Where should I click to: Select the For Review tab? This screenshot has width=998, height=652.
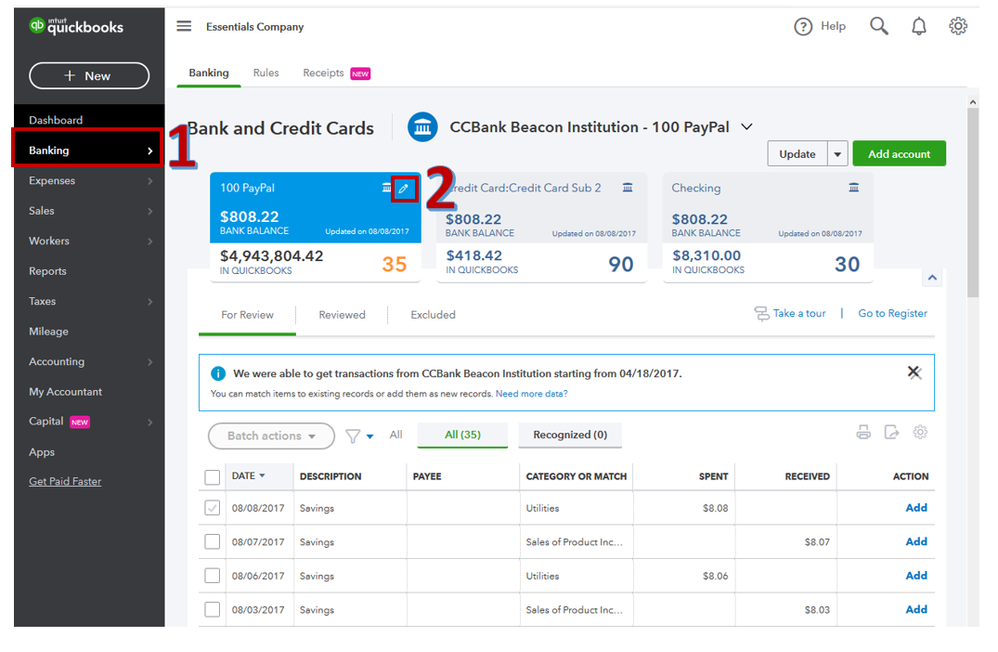247,315
